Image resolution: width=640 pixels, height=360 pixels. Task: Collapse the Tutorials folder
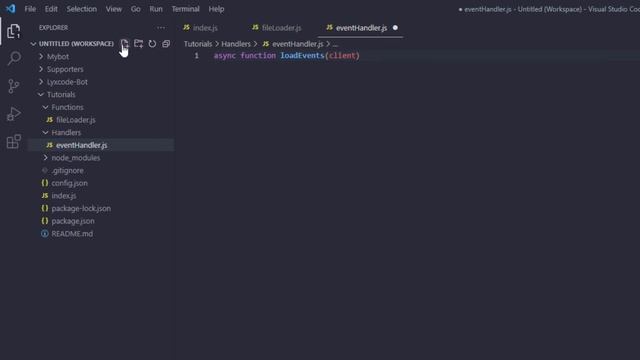click(x=41, y=95)
